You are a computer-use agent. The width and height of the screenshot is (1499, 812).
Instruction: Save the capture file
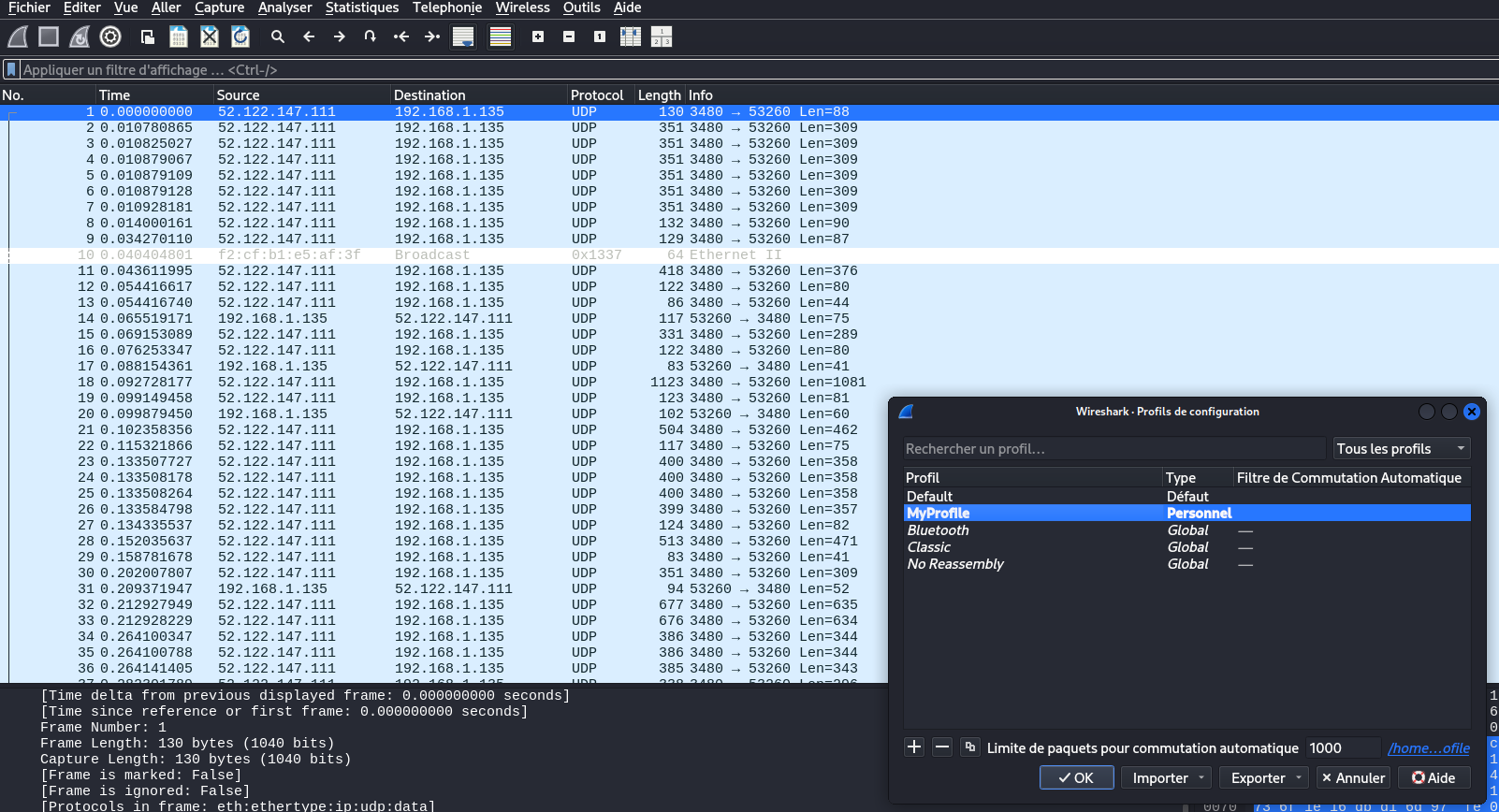[x=179, y=36]
